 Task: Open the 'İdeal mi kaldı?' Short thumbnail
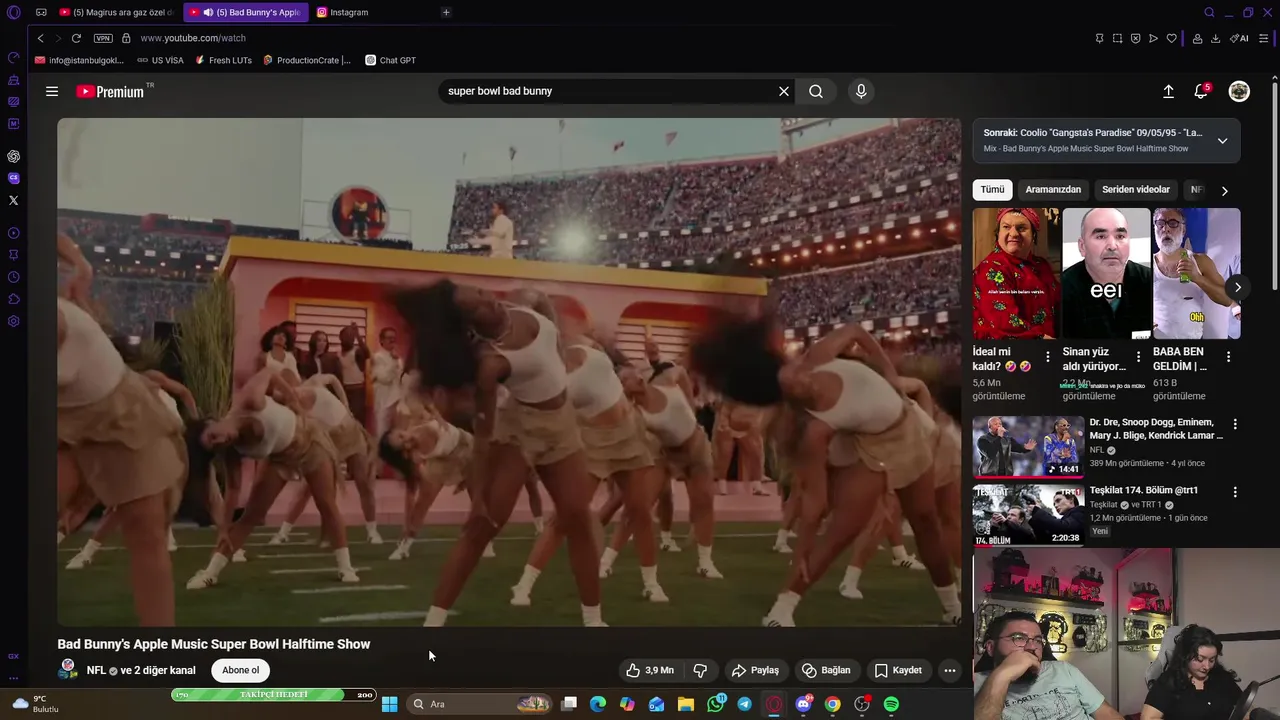pos(1017,273)
